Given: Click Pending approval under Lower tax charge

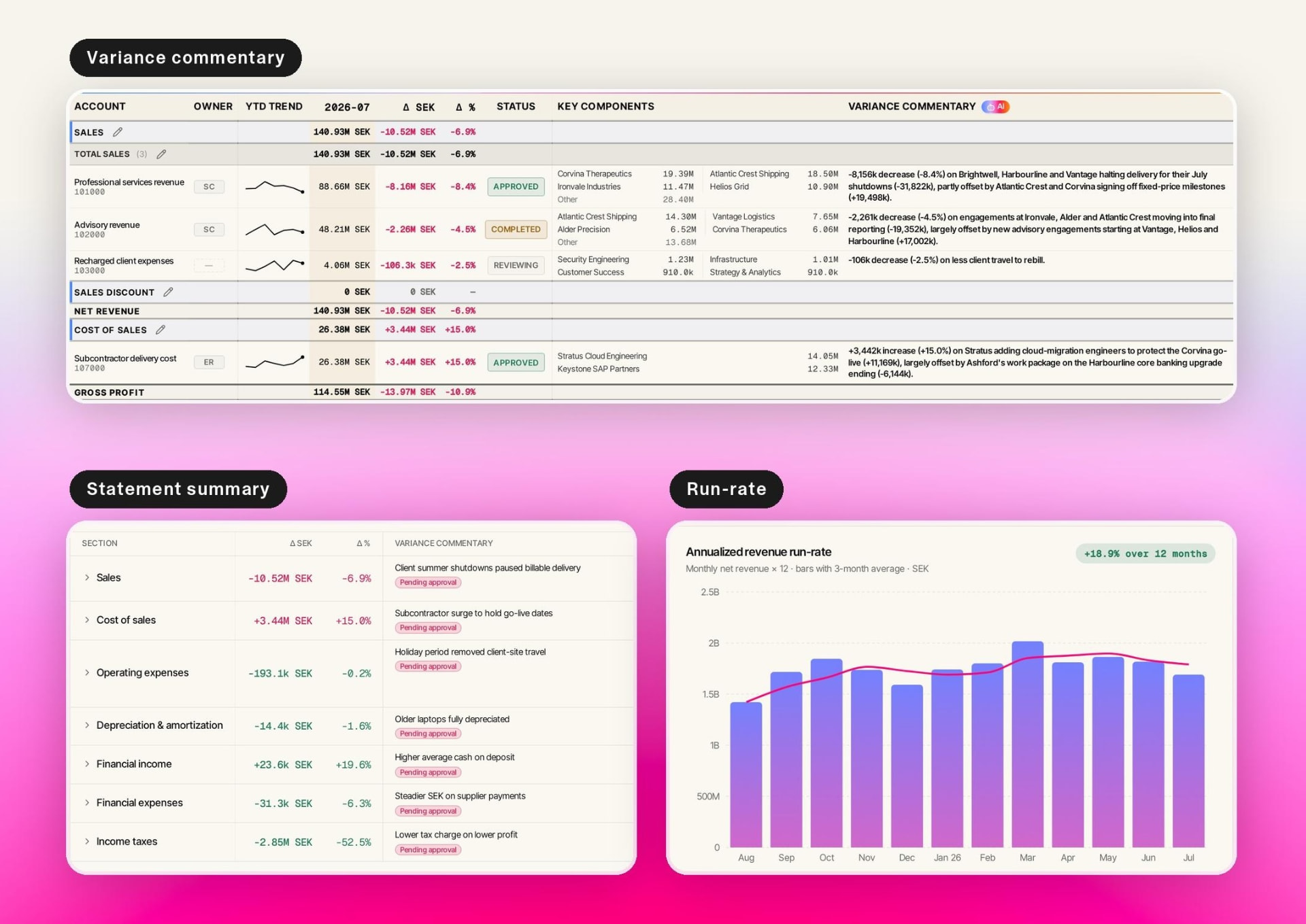Looking at the screenshot, I should click(x=428, y=850).
